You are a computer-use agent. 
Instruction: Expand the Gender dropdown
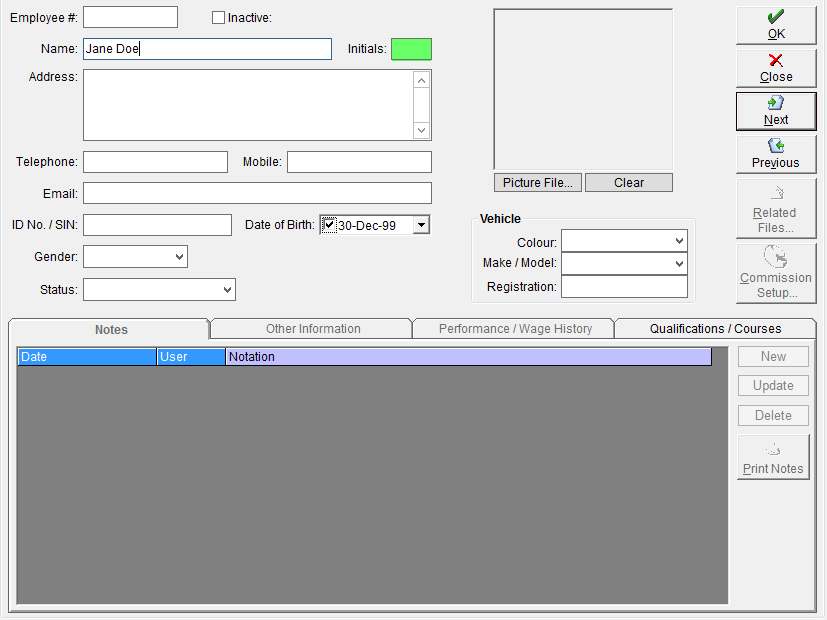tap(179, 257)
